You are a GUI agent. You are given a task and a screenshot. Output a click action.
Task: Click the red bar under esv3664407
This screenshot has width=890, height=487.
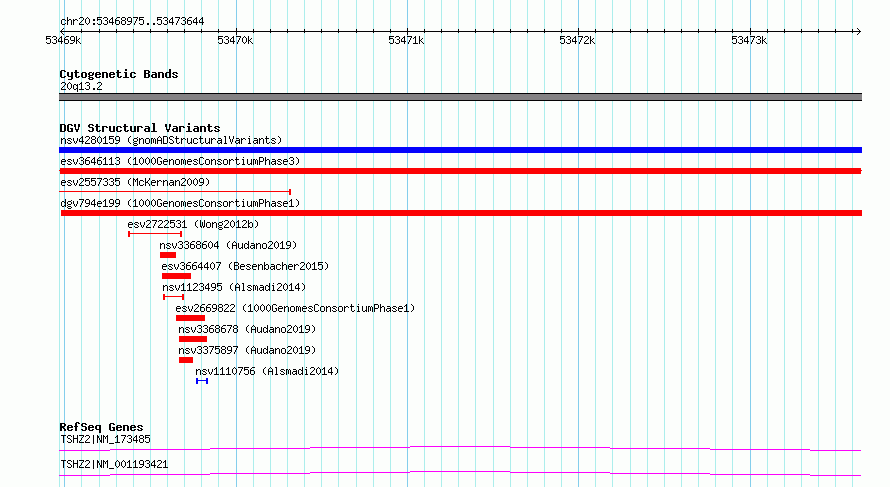click(177, 276)
